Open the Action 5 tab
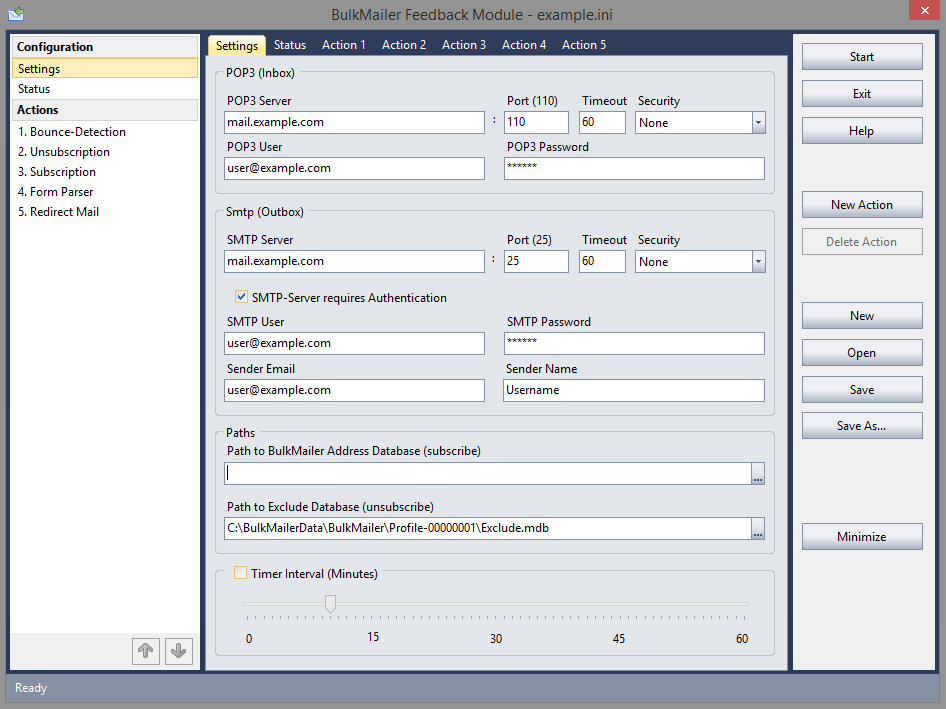The image size is (946, 709). [x=584, y=45]
